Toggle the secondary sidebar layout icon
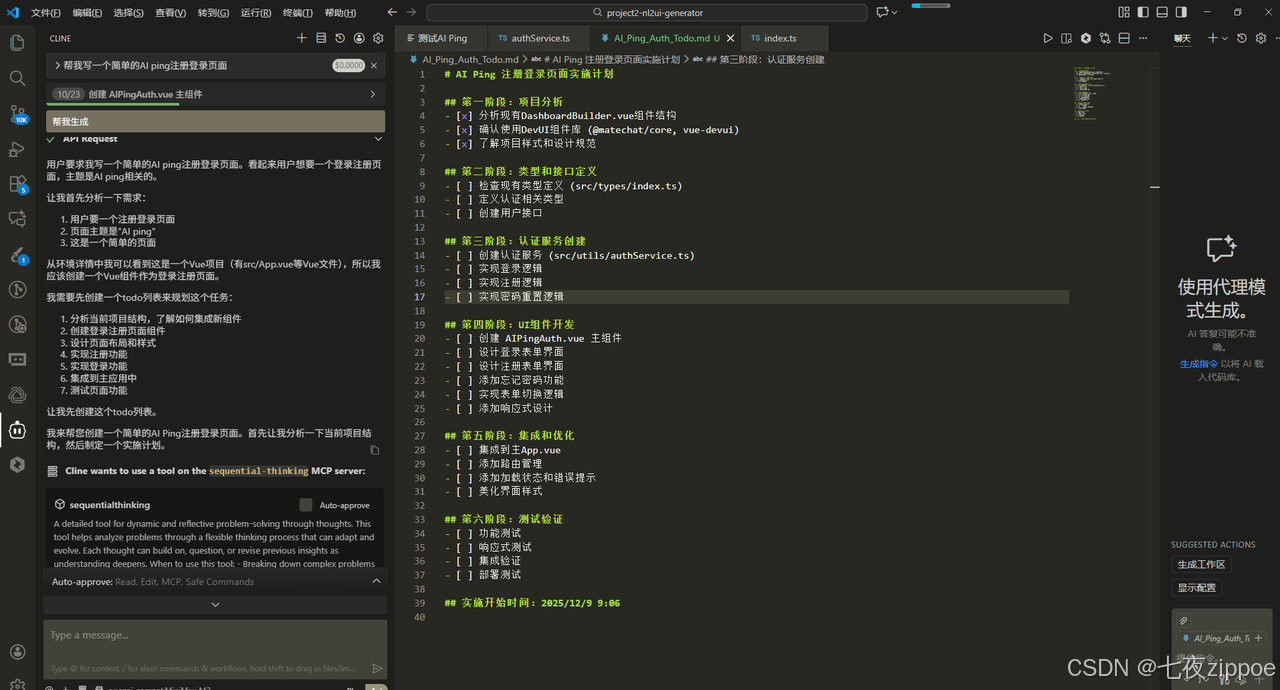The height and width of the screenshot is (690, 1280). point(1182,13)
